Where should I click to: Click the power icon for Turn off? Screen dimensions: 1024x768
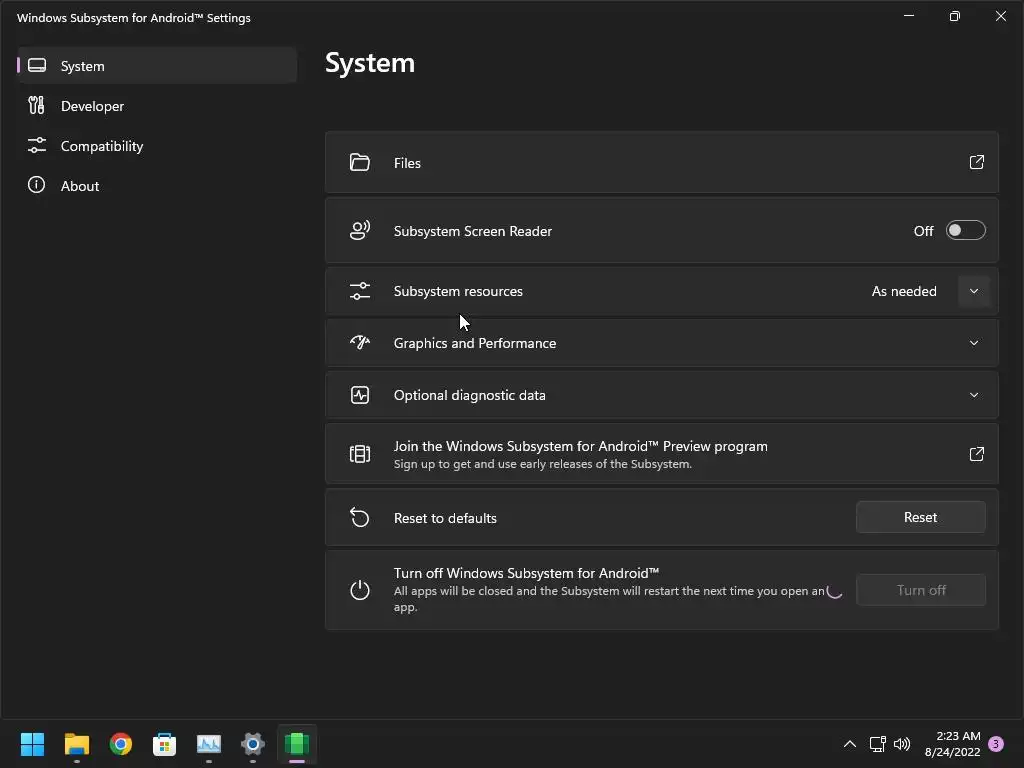[x=360, y=590]
